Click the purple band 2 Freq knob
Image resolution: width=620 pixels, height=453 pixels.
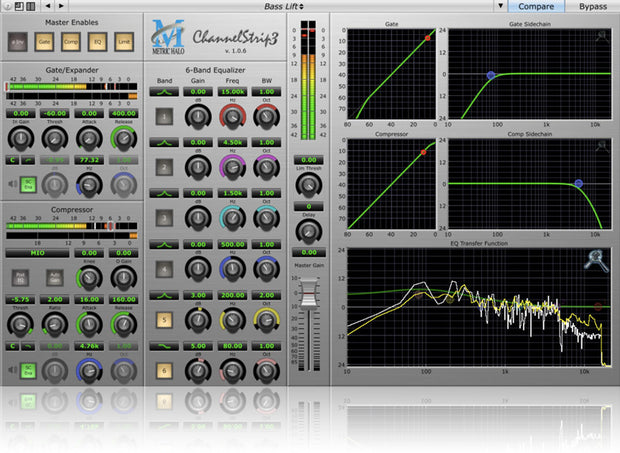232,168
